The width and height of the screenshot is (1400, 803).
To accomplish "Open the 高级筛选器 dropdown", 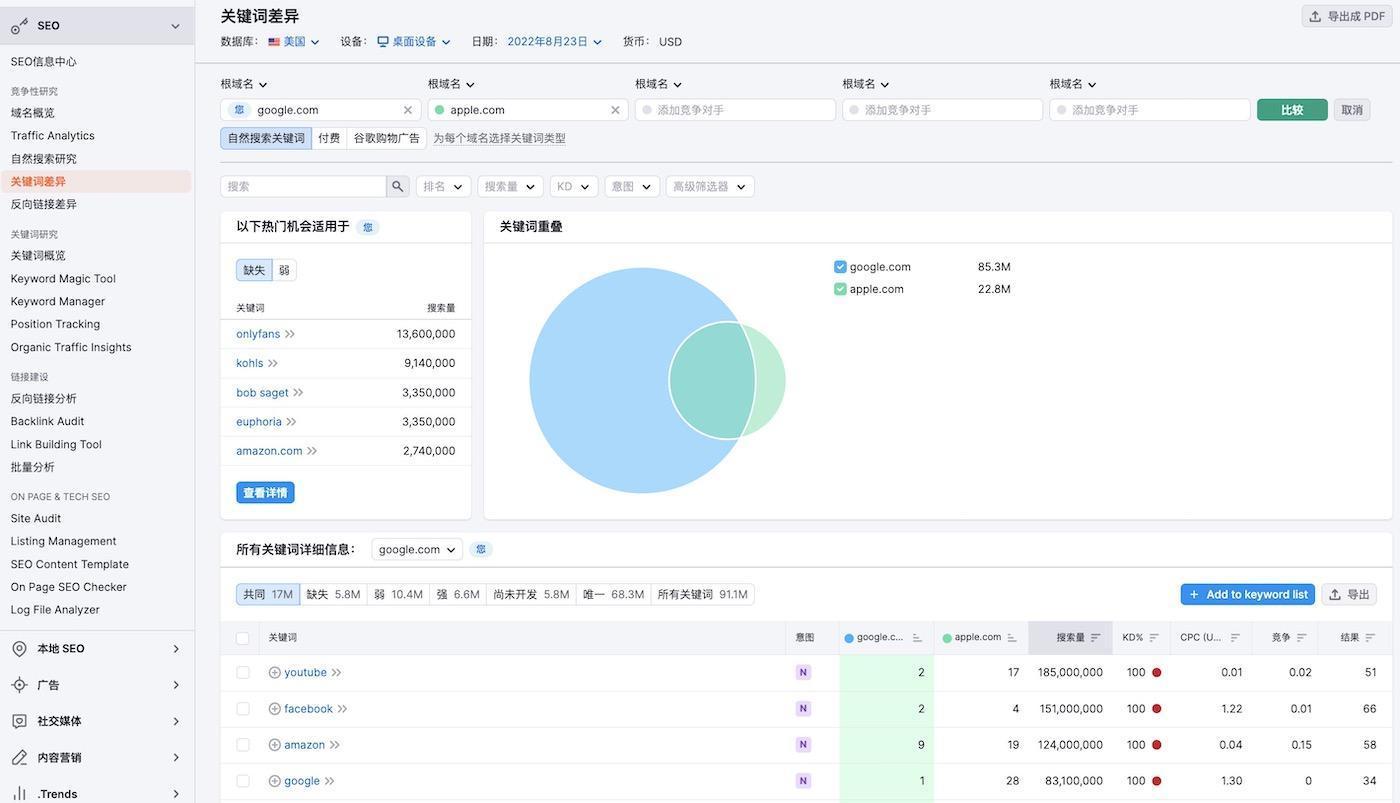I will coord(710,186).
